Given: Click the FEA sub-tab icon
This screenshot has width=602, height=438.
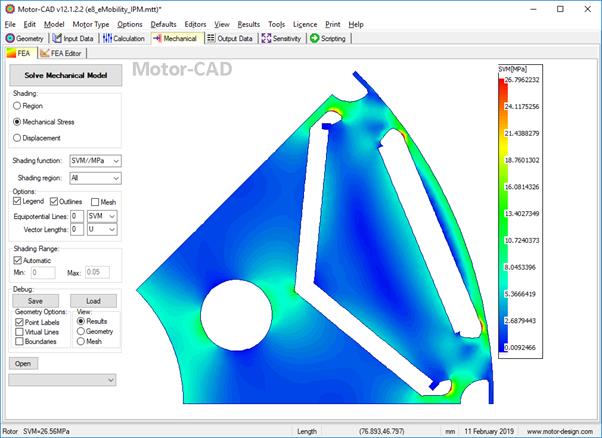Looking at the screenshot, I should tap(11, 53).
